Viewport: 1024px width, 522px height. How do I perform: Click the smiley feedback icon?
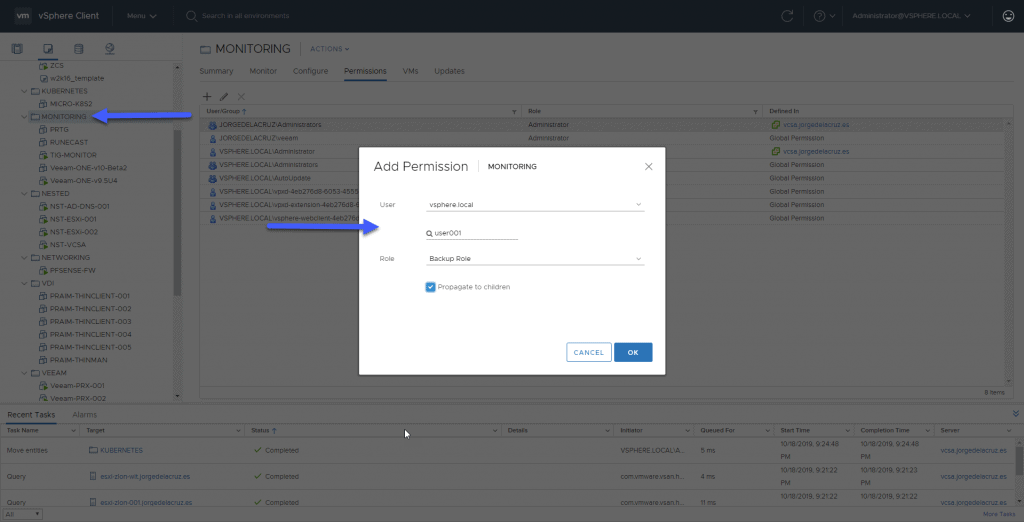point(1008,16)
